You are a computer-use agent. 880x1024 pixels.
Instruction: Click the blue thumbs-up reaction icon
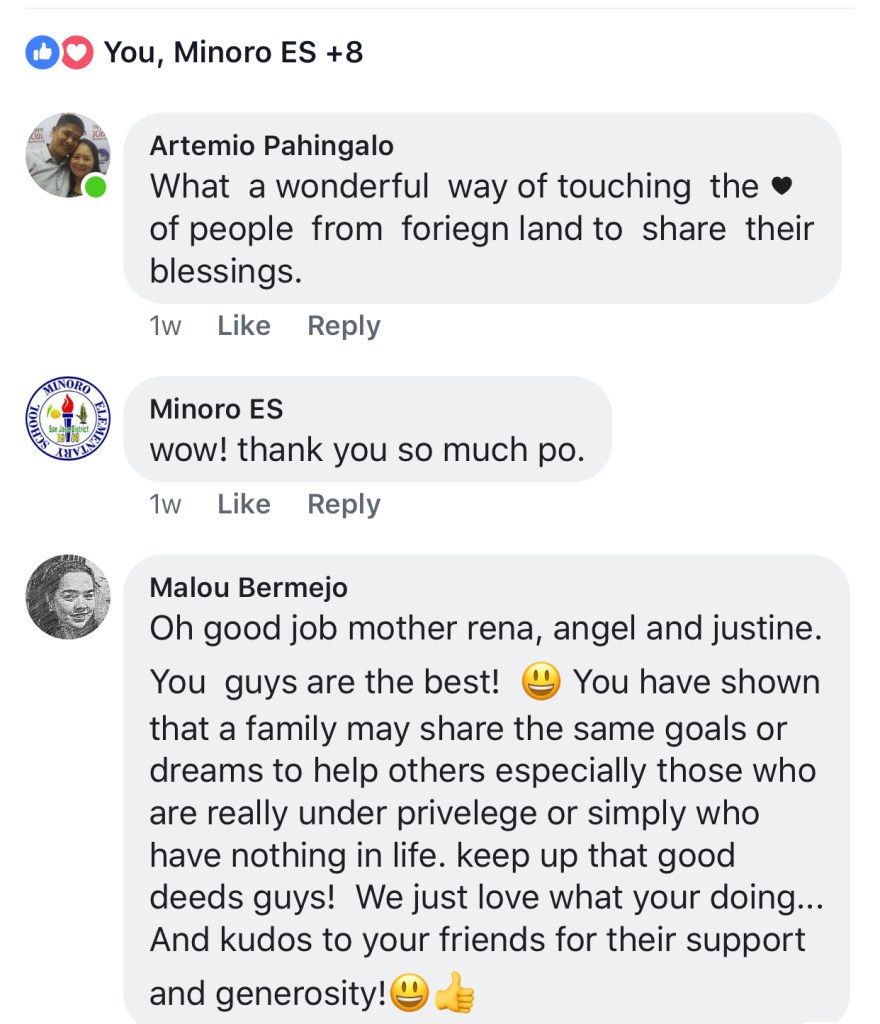click(42, 52)
